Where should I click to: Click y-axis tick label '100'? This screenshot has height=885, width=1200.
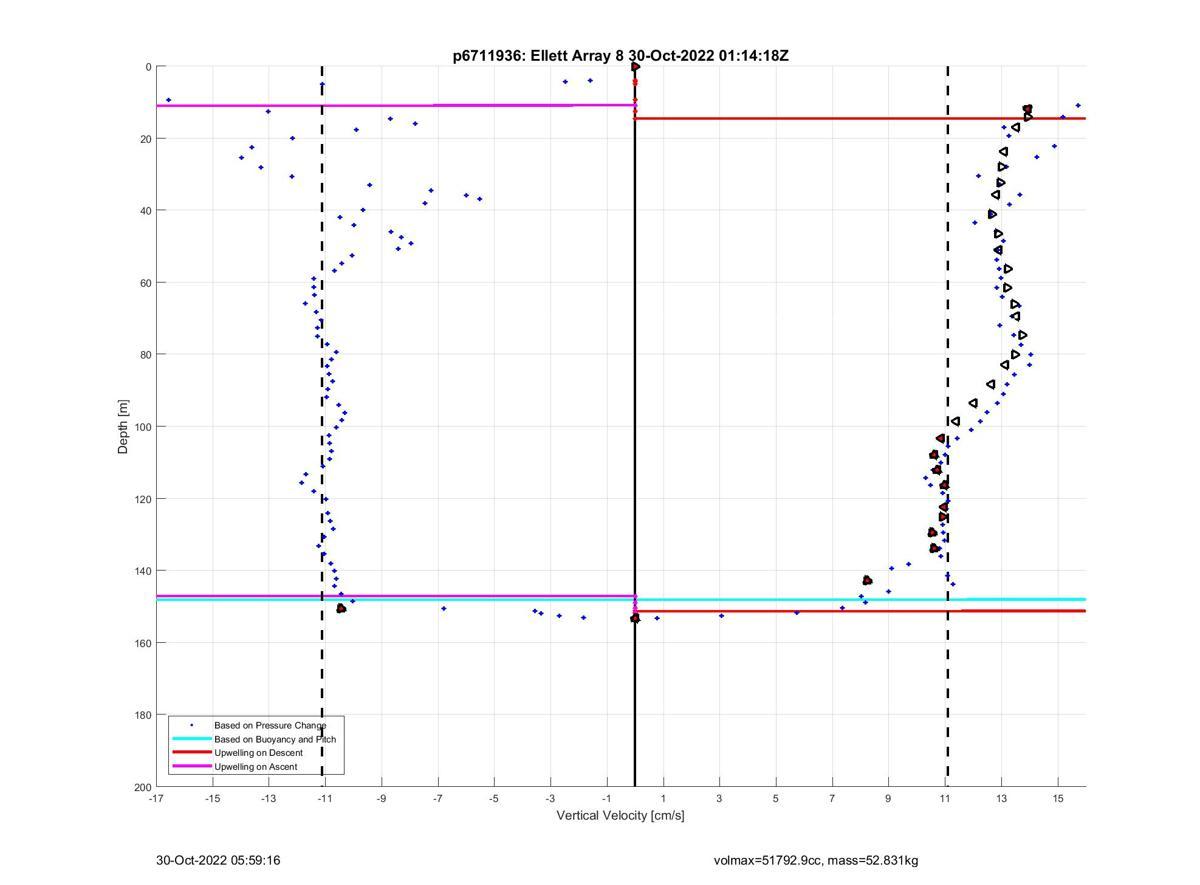pos(141,427)
